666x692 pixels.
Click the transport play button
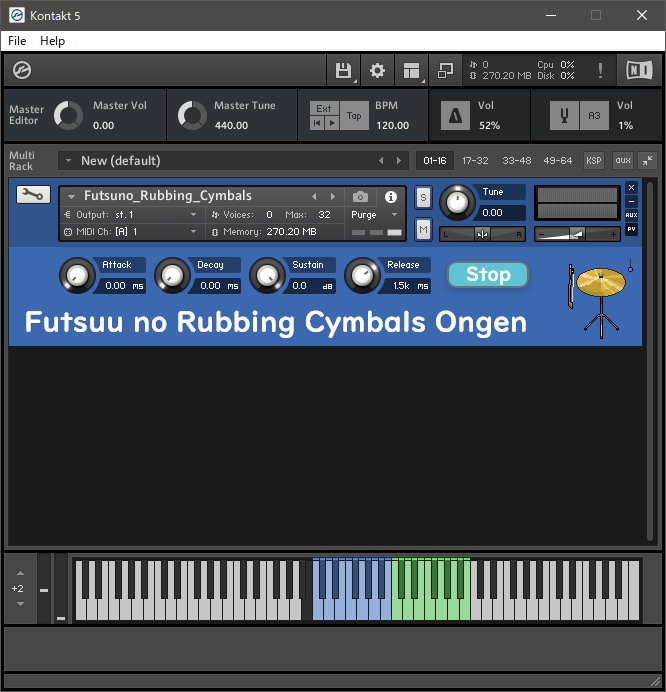(x=332, y=123)
